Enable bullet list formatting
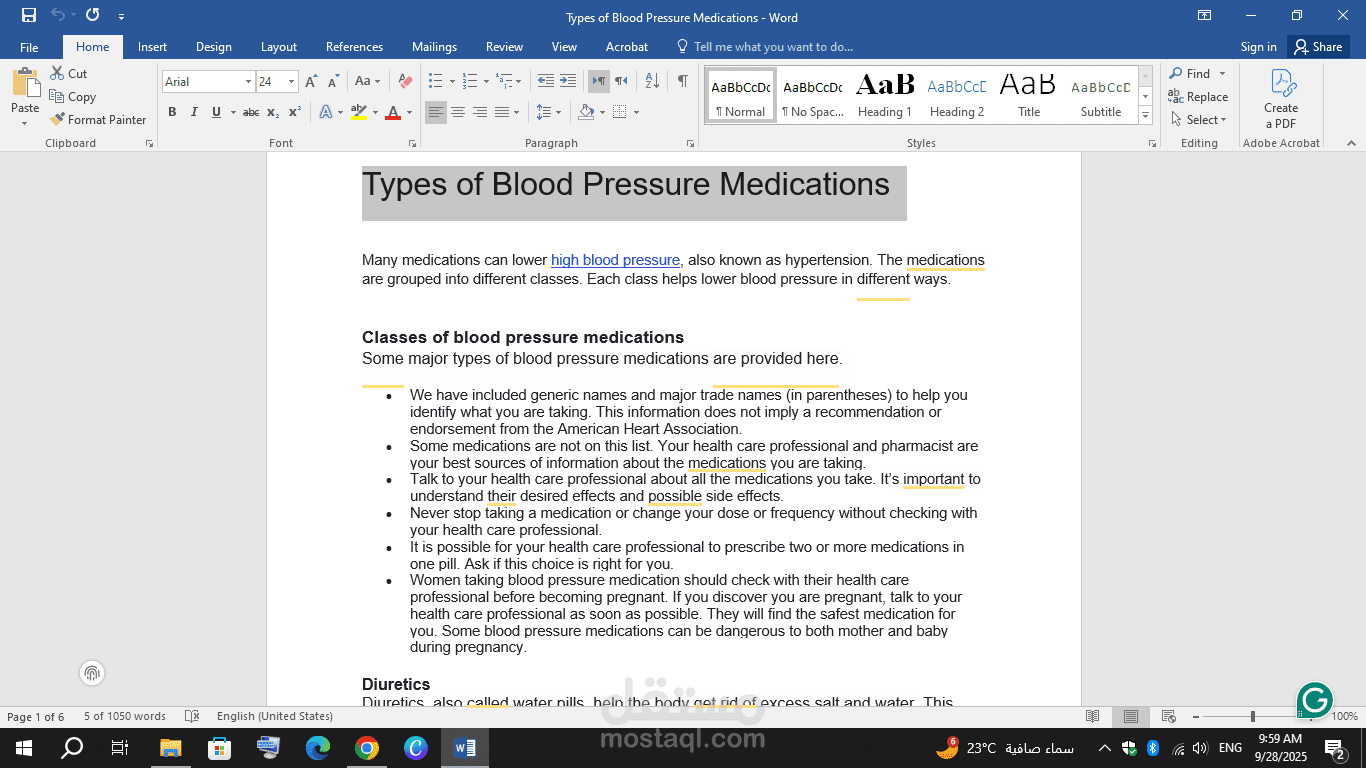 (x=437, y=78)
